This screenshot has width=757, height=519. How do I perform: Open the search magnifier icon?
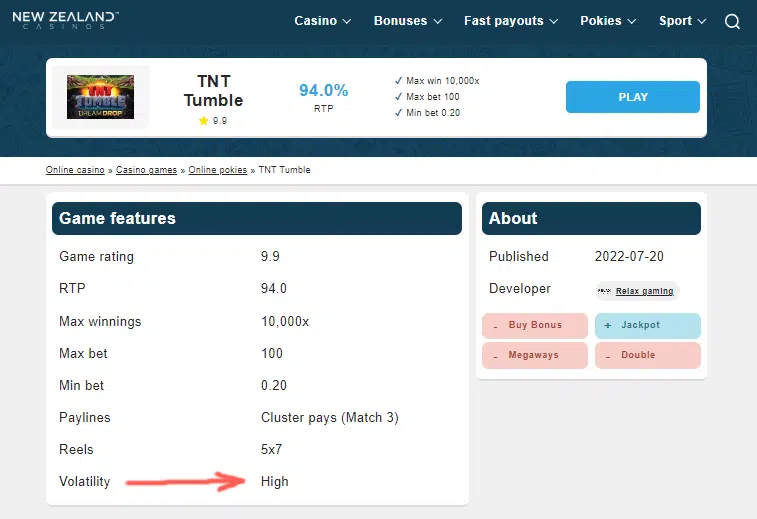[x=732, y=21]
